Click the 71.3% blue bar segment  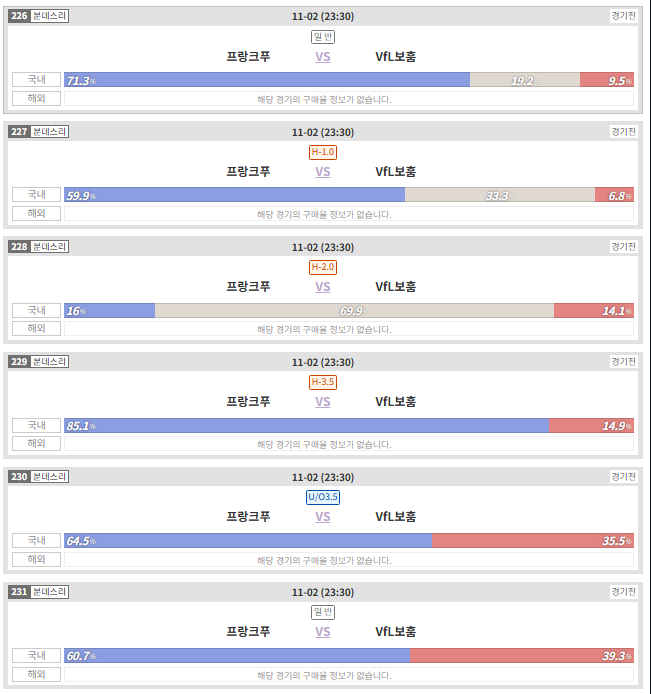point(267,80)
